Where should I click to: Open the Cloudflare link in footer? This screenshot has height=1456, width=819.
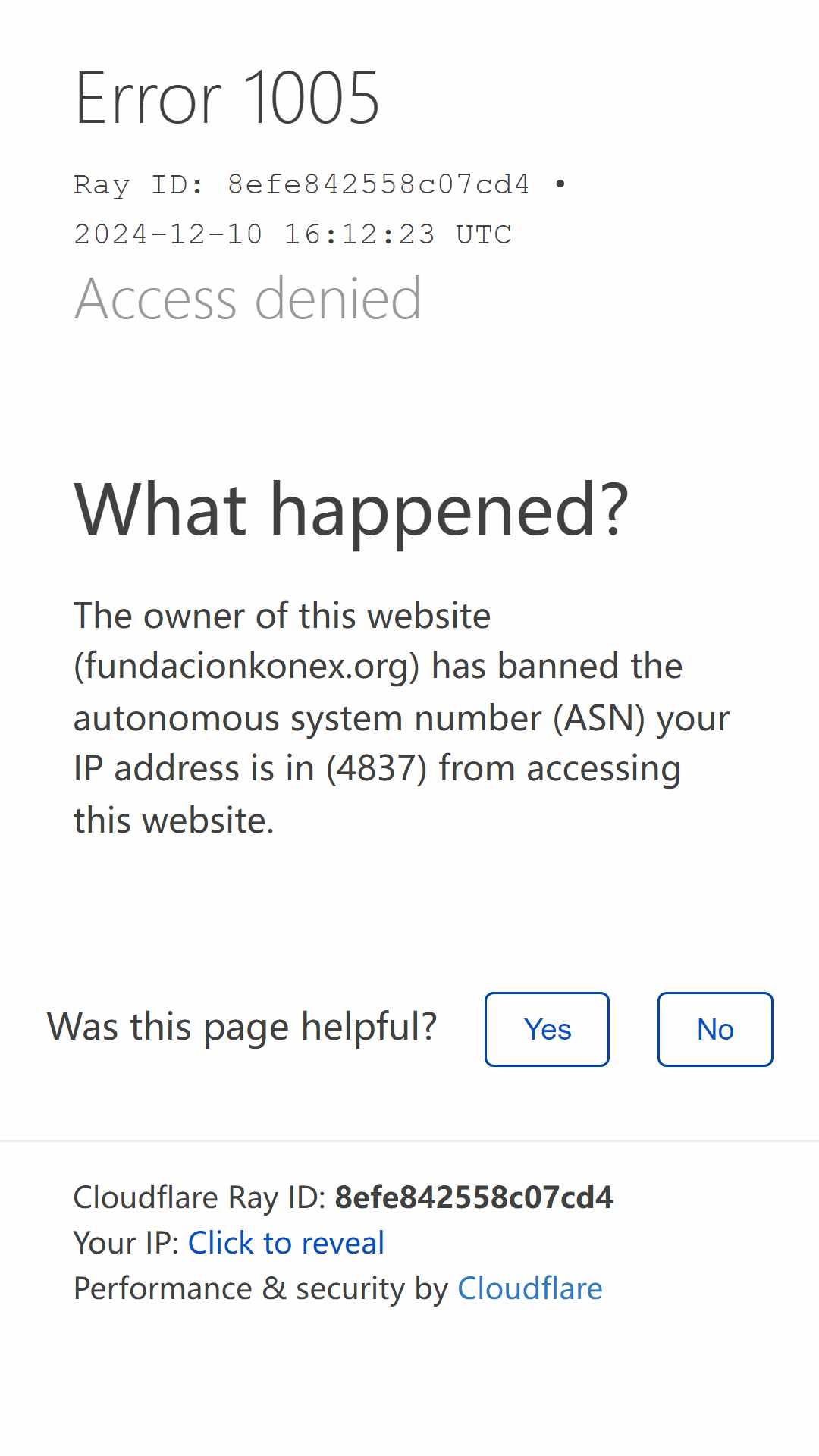pyautogui.click(x=529, y=1288)
